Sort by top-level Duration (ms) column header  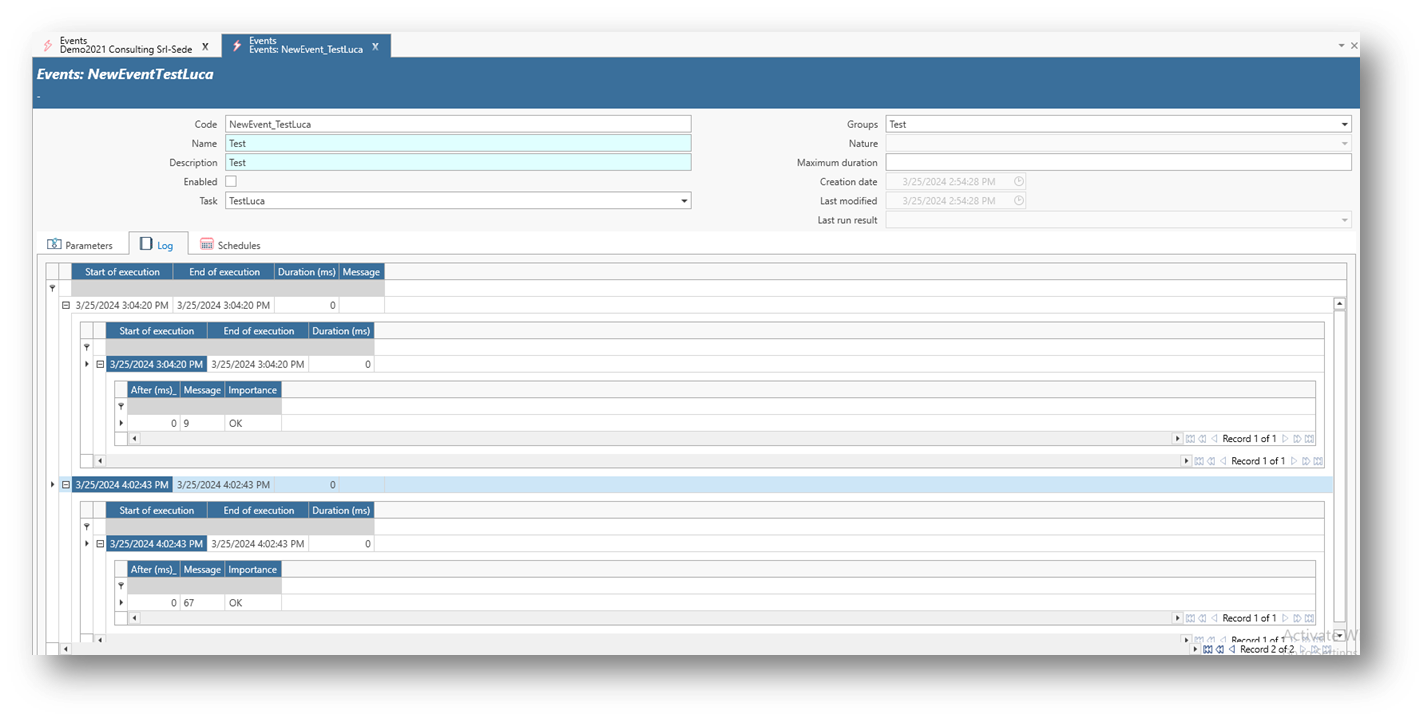point(306,272)
